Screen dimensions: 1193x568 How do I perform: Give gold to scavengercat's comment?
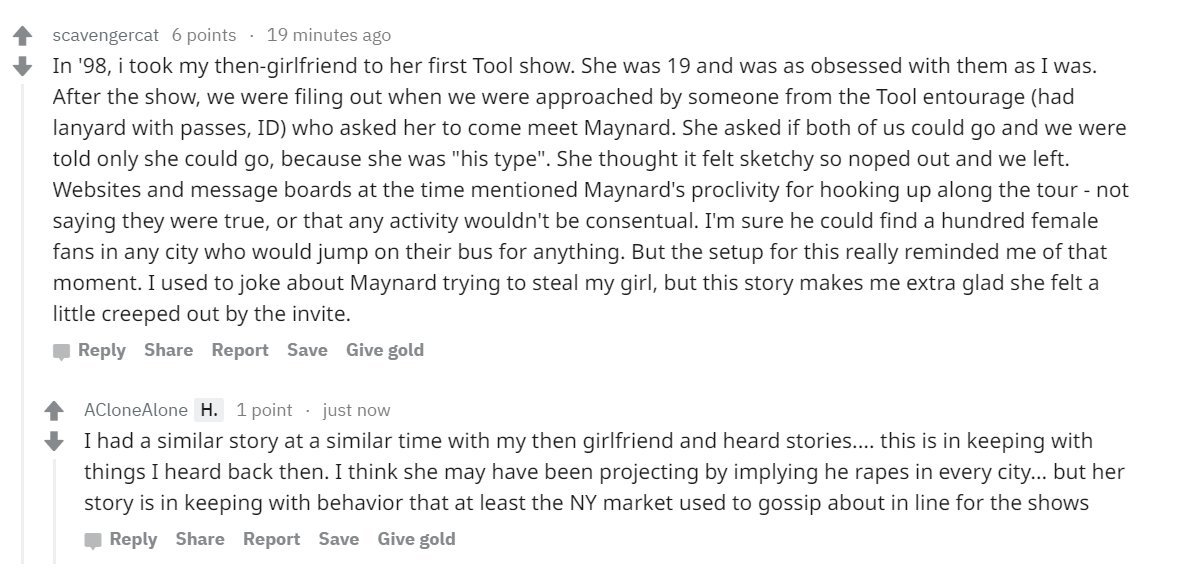(384, 350)
